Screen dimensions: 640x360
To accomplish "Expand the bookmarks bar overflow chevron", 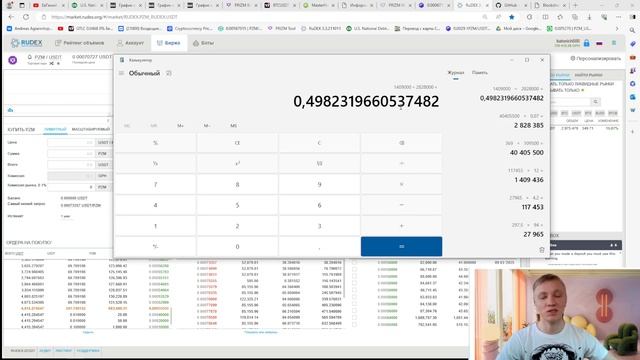I will pyautogui.click(x=617, y=29).
